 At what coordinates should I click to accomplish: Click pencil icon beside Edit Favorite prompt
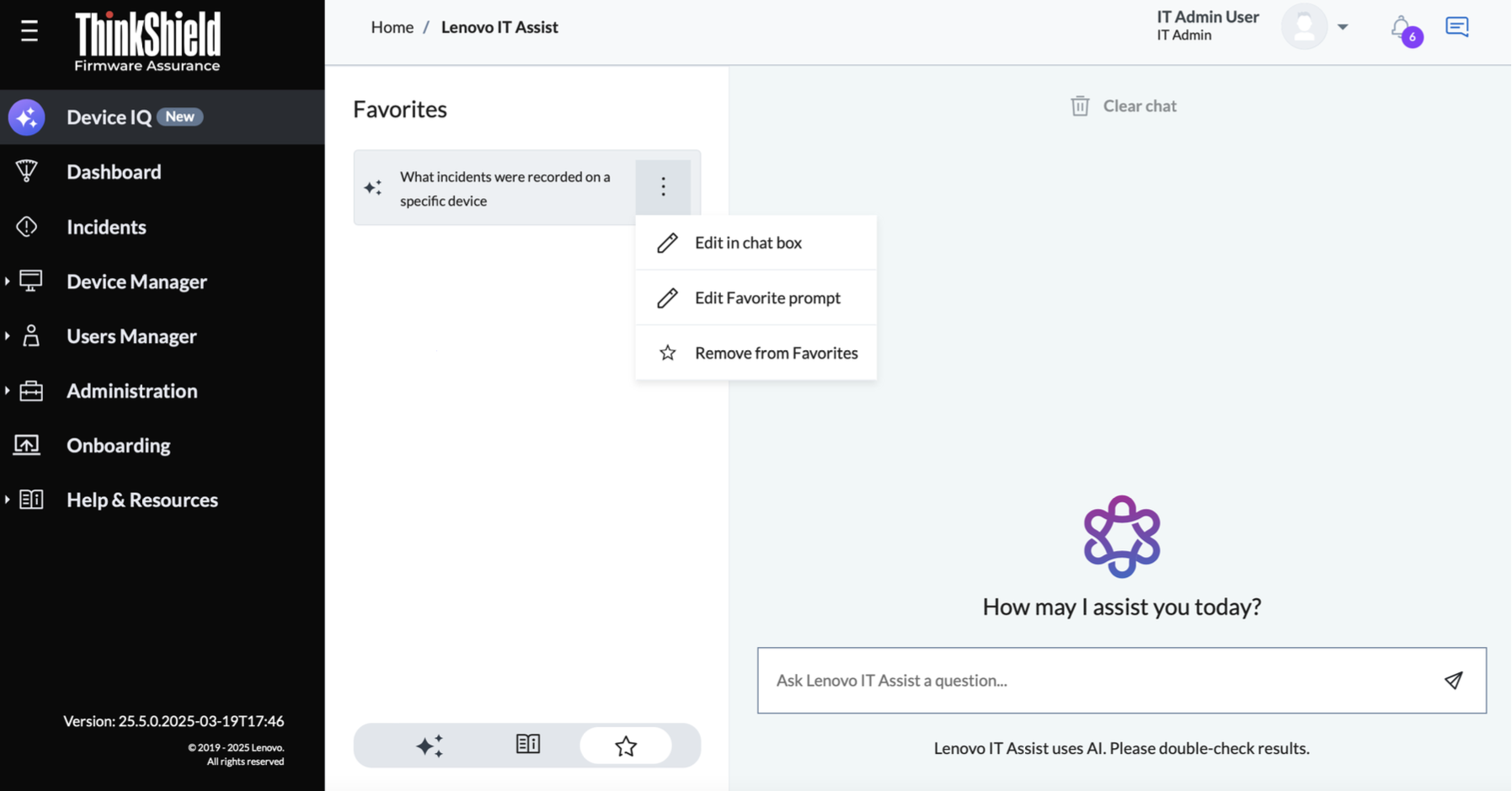point(667,297)
